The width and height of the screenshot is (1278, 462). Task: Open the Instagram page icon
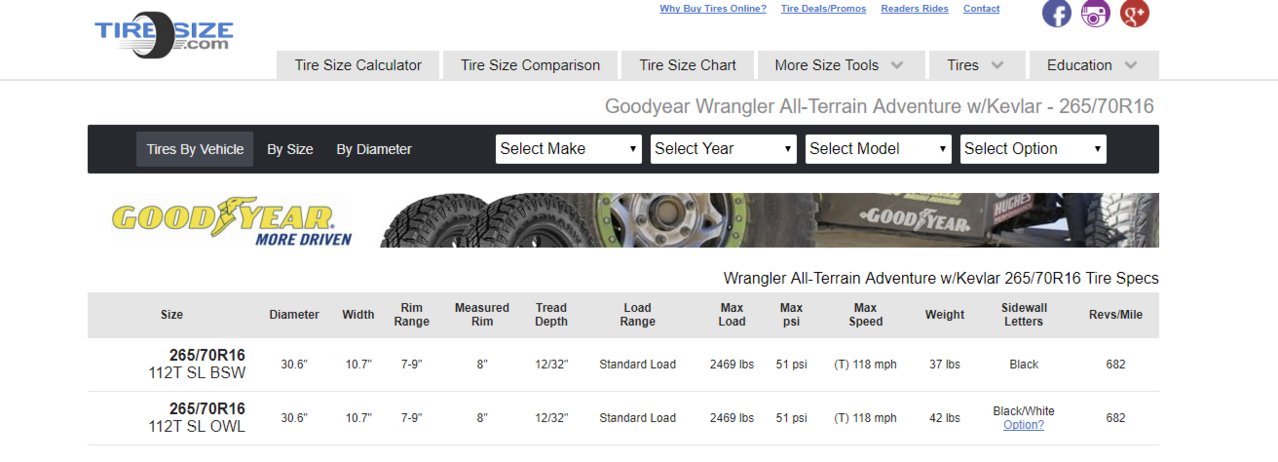[x=1096, y=13]
